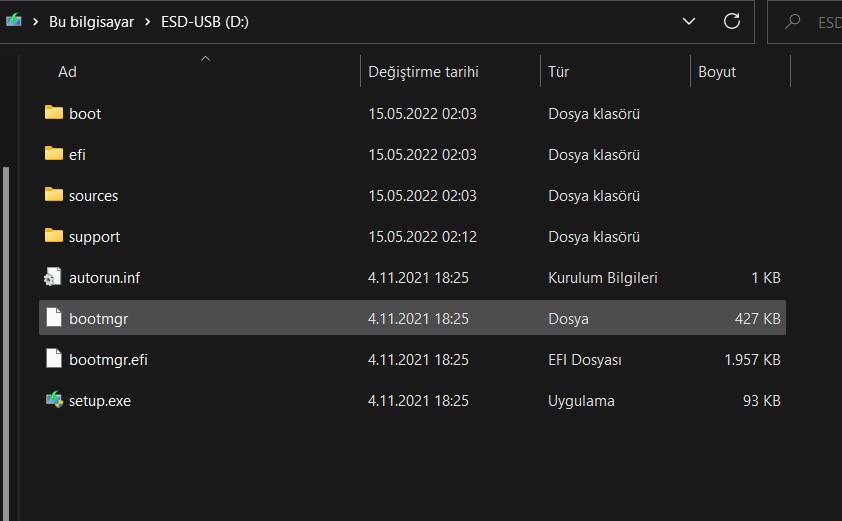Sort by Boyut column header

pos(717,72)
